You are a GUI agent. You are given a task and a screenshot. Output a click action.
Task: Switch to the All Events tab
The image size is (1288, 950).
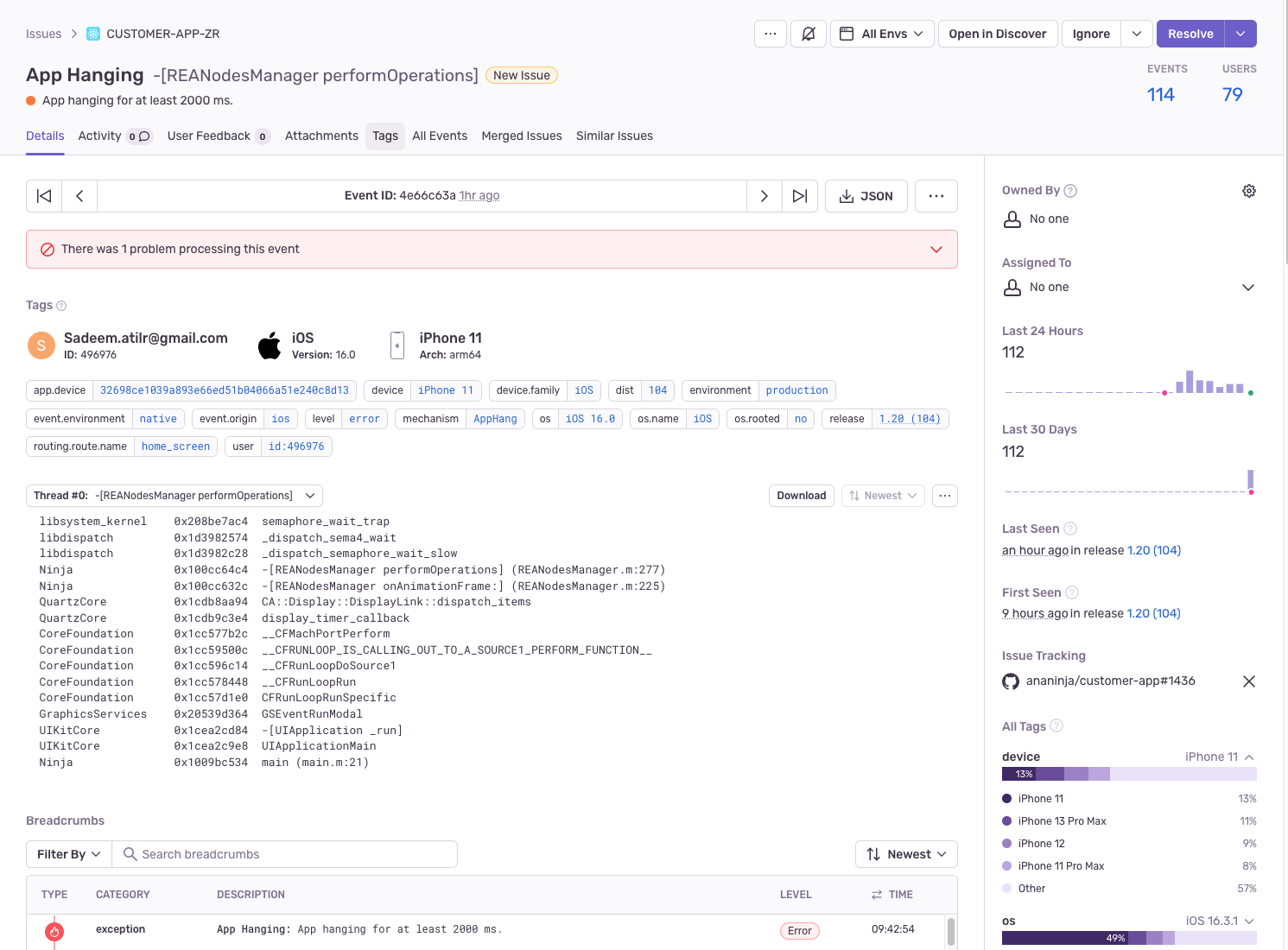(440, 136)
